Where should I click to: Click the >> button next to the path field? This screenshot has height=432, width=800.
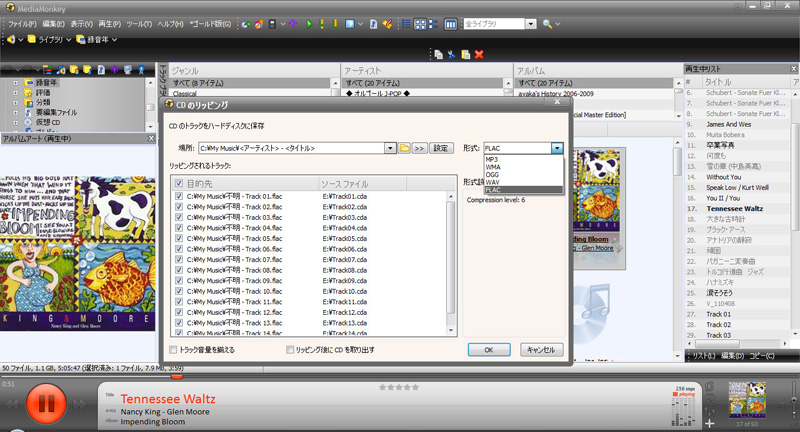coord(420,148)
